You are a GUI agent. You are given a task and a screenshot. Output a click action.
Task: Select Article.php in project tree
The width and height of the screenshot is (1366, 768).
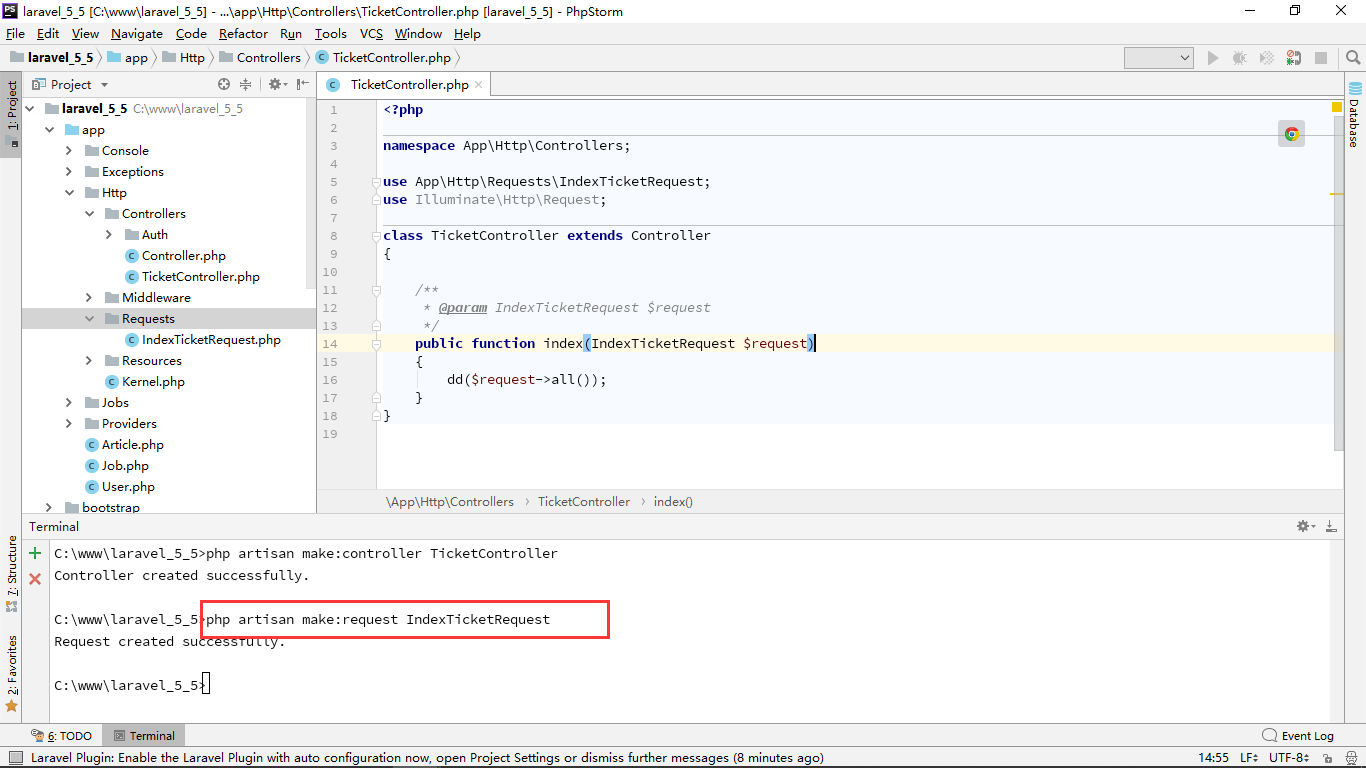[132, 445]
